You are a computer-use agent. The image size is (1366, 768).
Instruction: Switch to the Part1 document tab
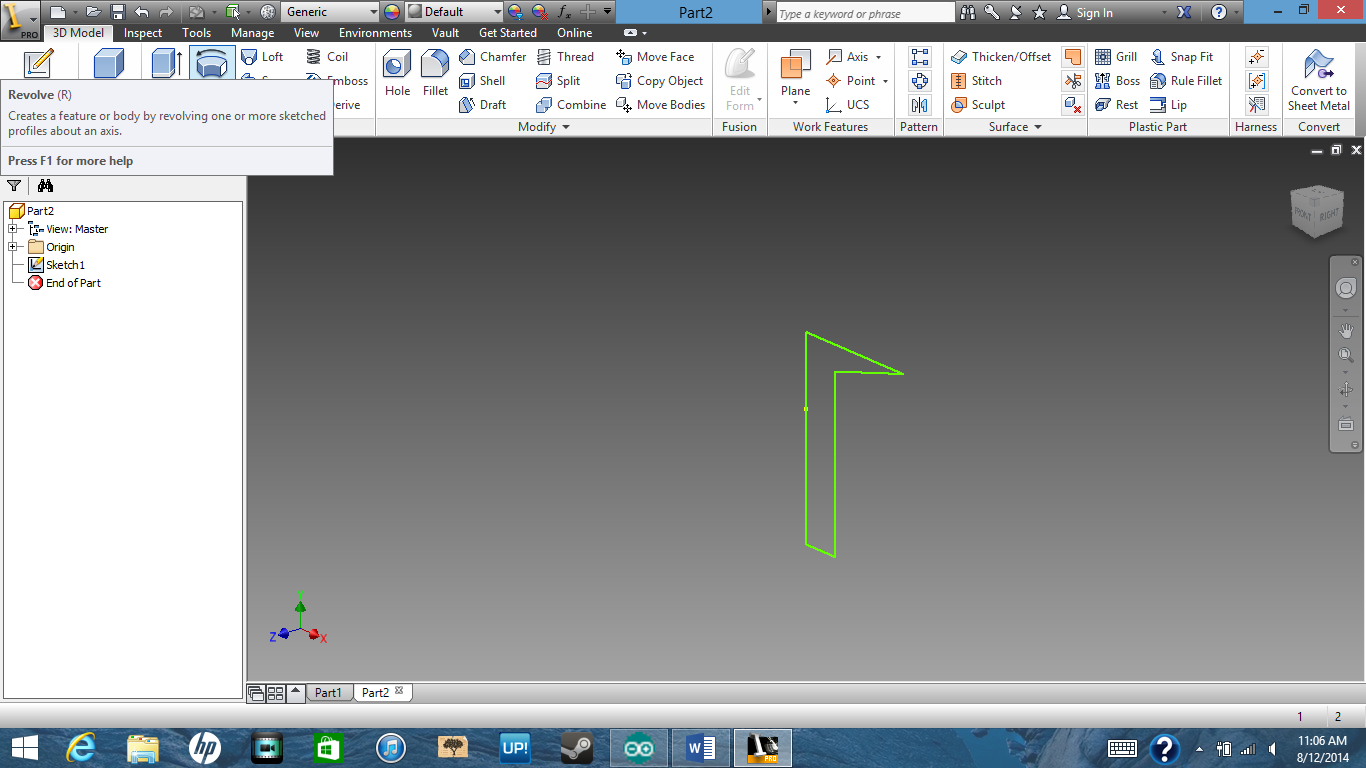point(328,691)
